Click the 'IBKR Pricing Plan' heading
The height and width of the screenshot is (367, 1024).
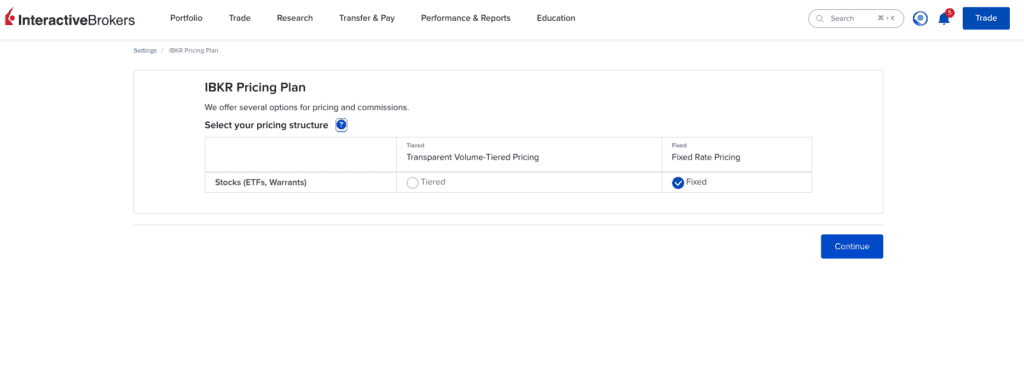click(x=255, y=87)
